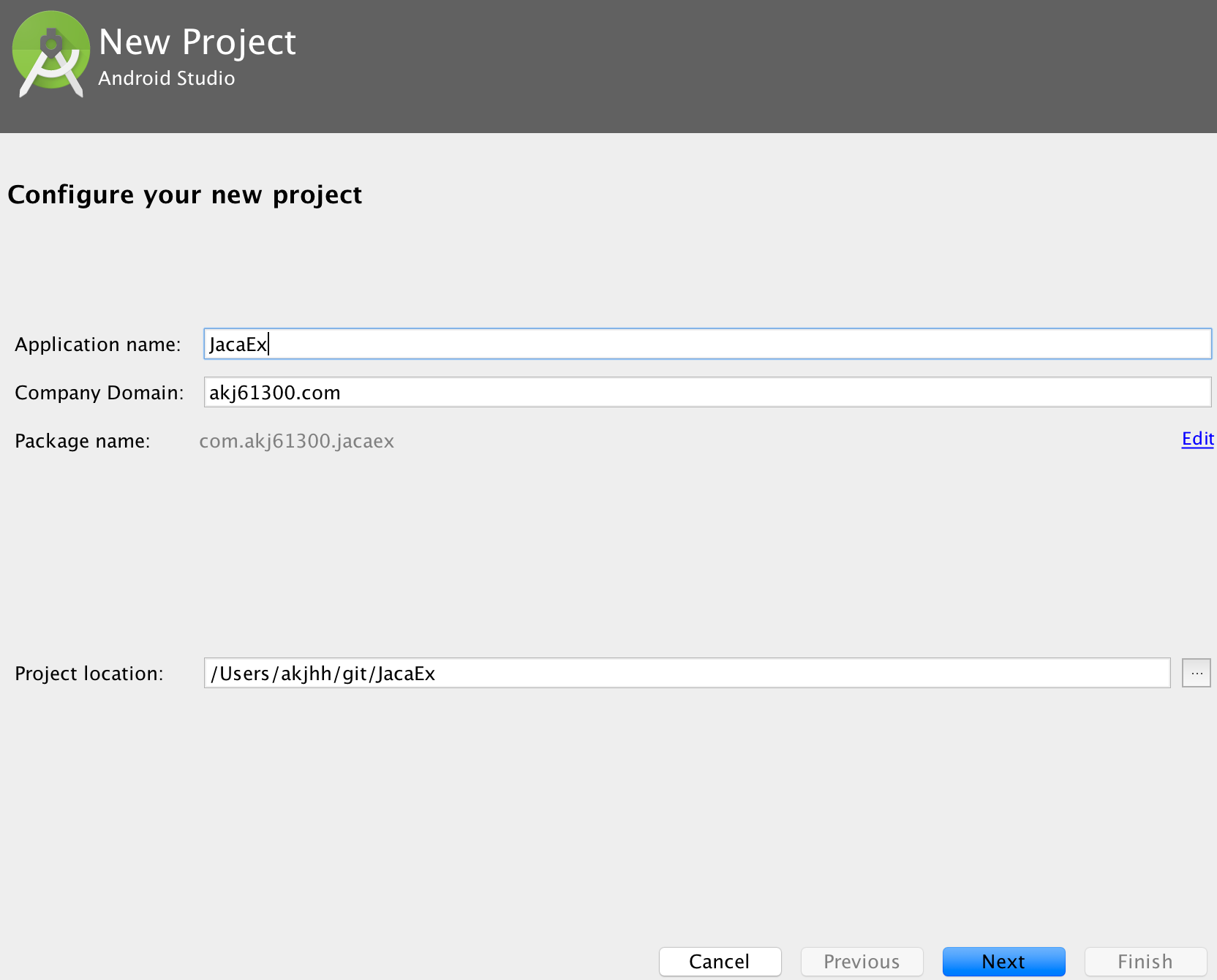This screenshot has height=980, width=1217.
Task: Click the 'Configure your new project' heading
Action: pyautogui.click(x=185, y=195)
